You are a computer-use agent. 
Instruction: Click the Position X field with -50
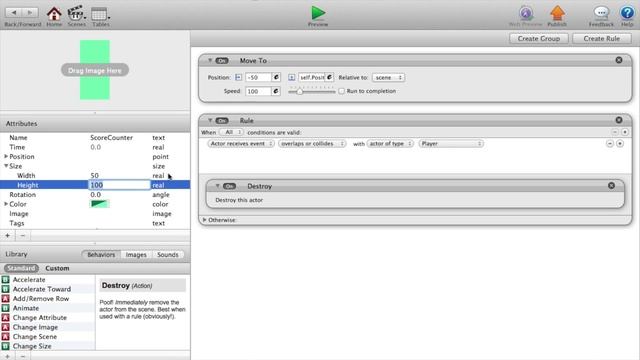pos(258,77)
